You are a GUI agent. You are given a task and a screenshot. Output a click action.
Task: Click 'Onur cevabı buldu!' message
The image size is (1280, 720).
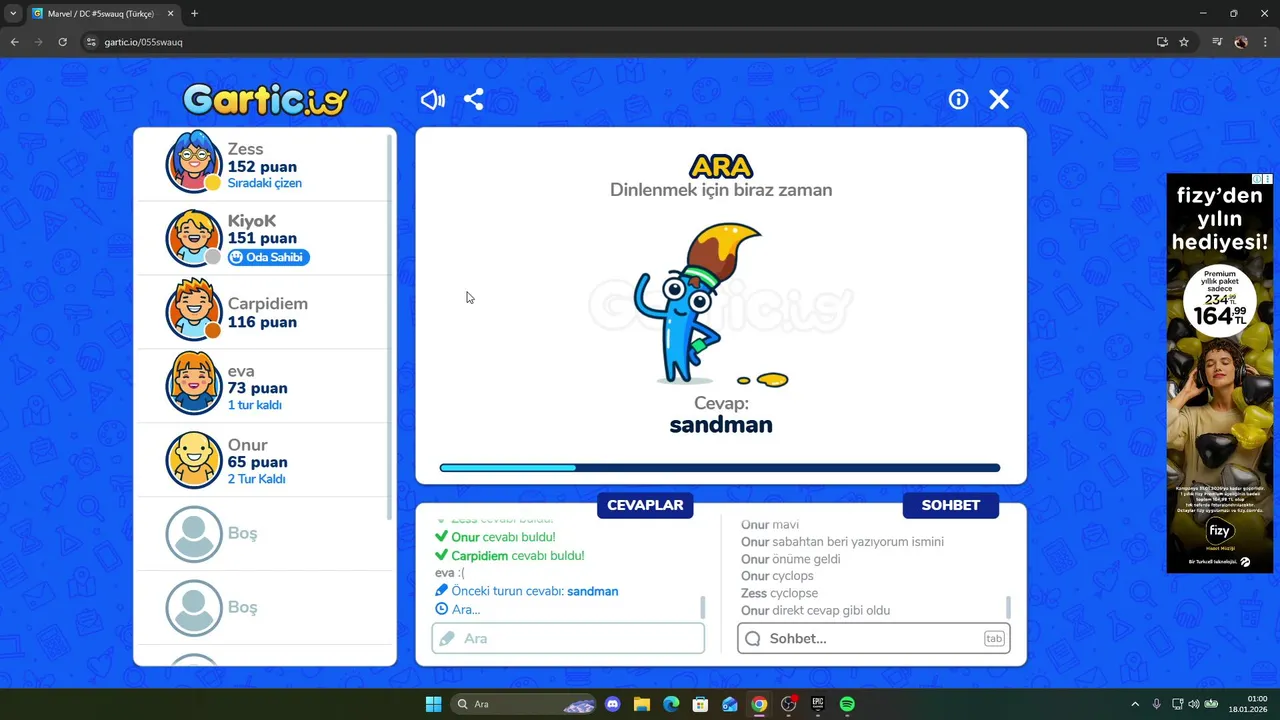point(495,537)
